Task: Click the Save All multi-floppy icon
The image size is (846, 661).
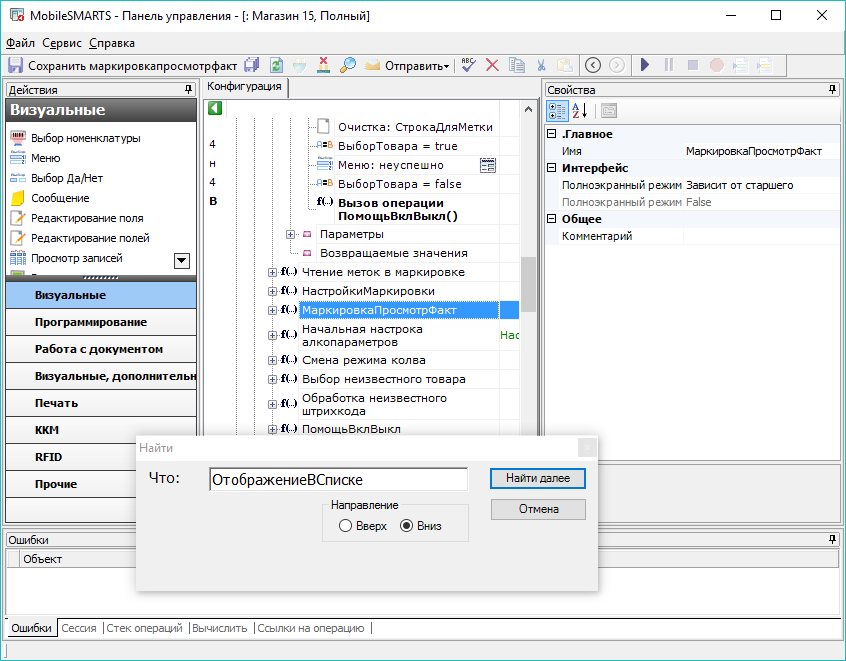Action: [x=252, y=65]
